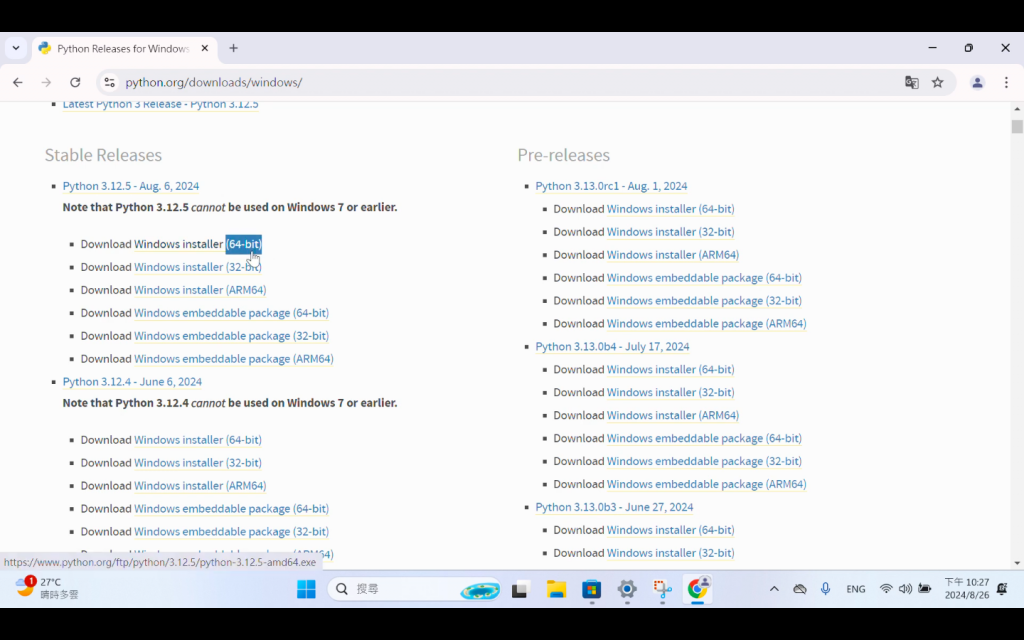
Task: Open site information icon in address bar
Action: [x=110, y=82]
